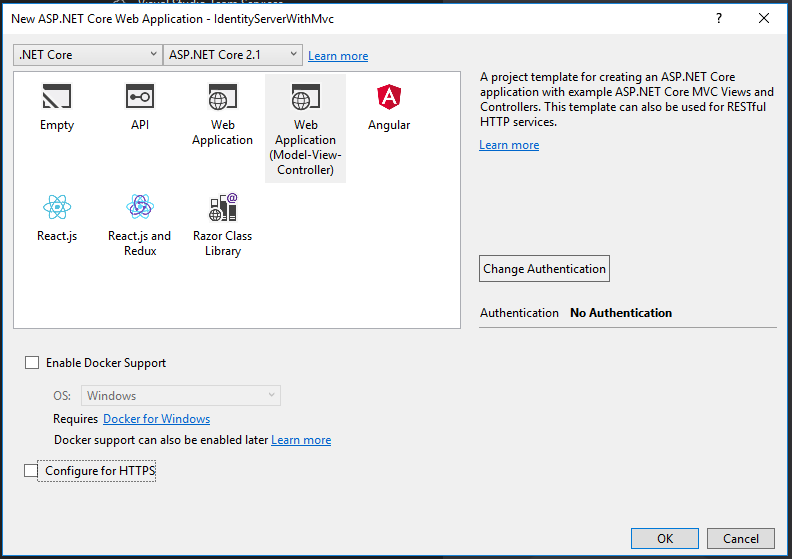This screenshot has height=559, width=792.
Task: Choose the API template icon
Action: click(140, 96)
